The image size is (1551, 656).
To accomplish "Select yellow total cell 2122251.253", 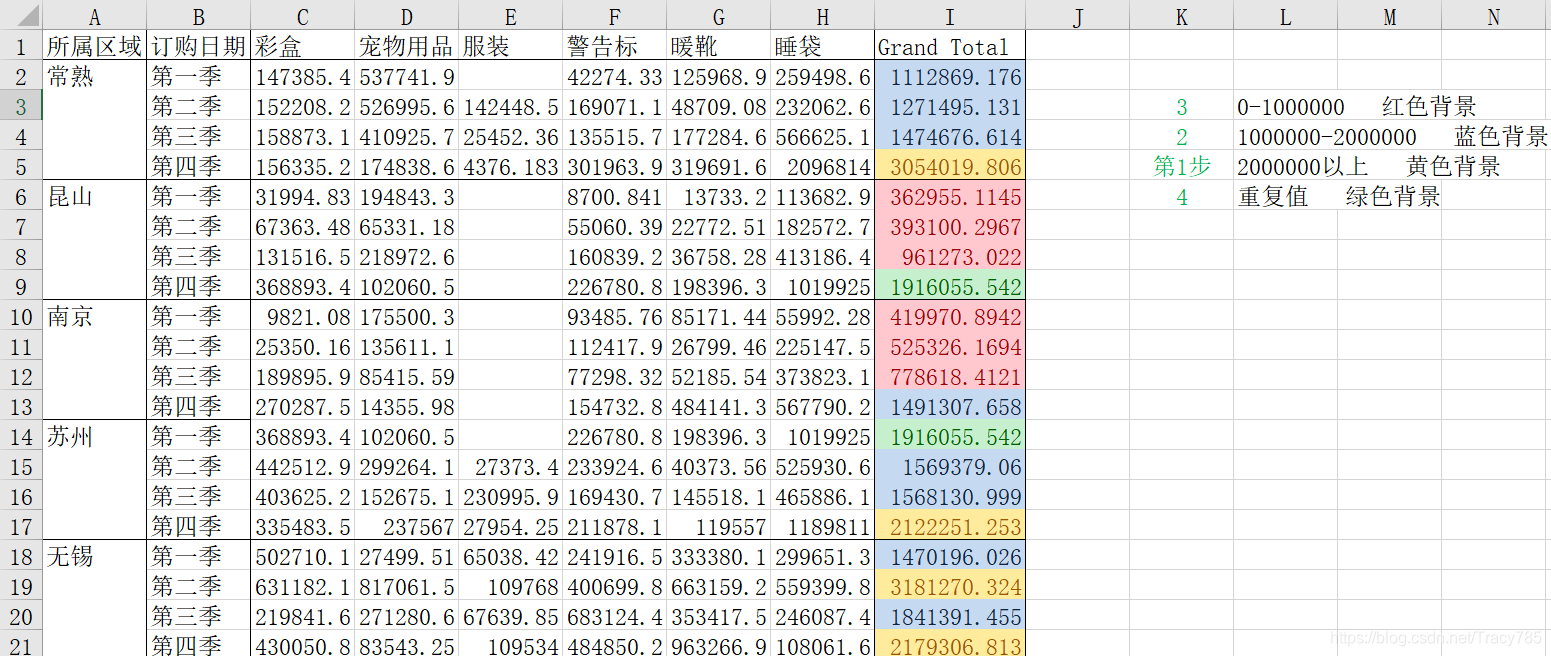I will coord(950,527).
